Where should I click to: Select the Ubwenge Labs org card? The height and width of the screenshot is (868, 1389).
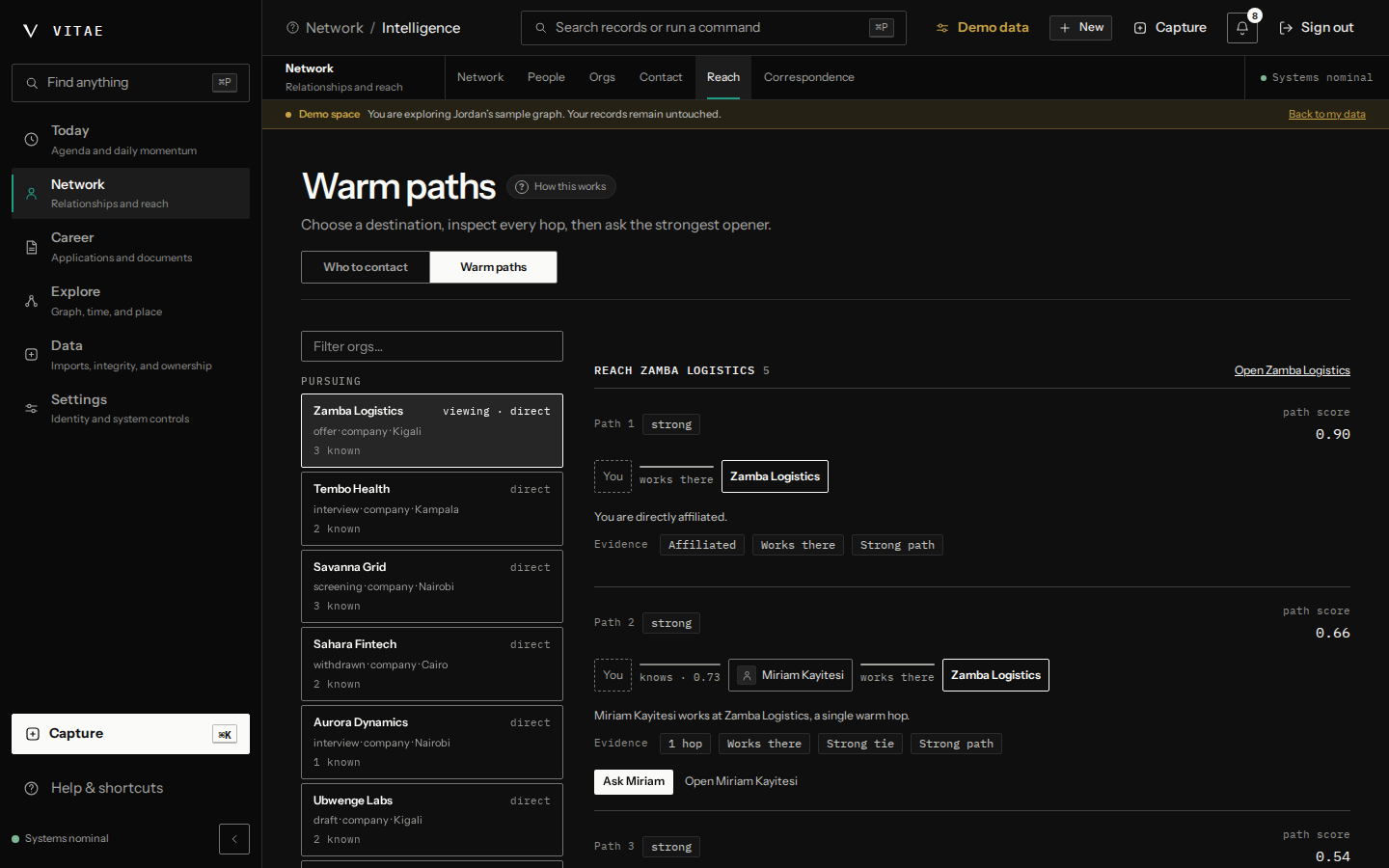(x=432, y=820)
